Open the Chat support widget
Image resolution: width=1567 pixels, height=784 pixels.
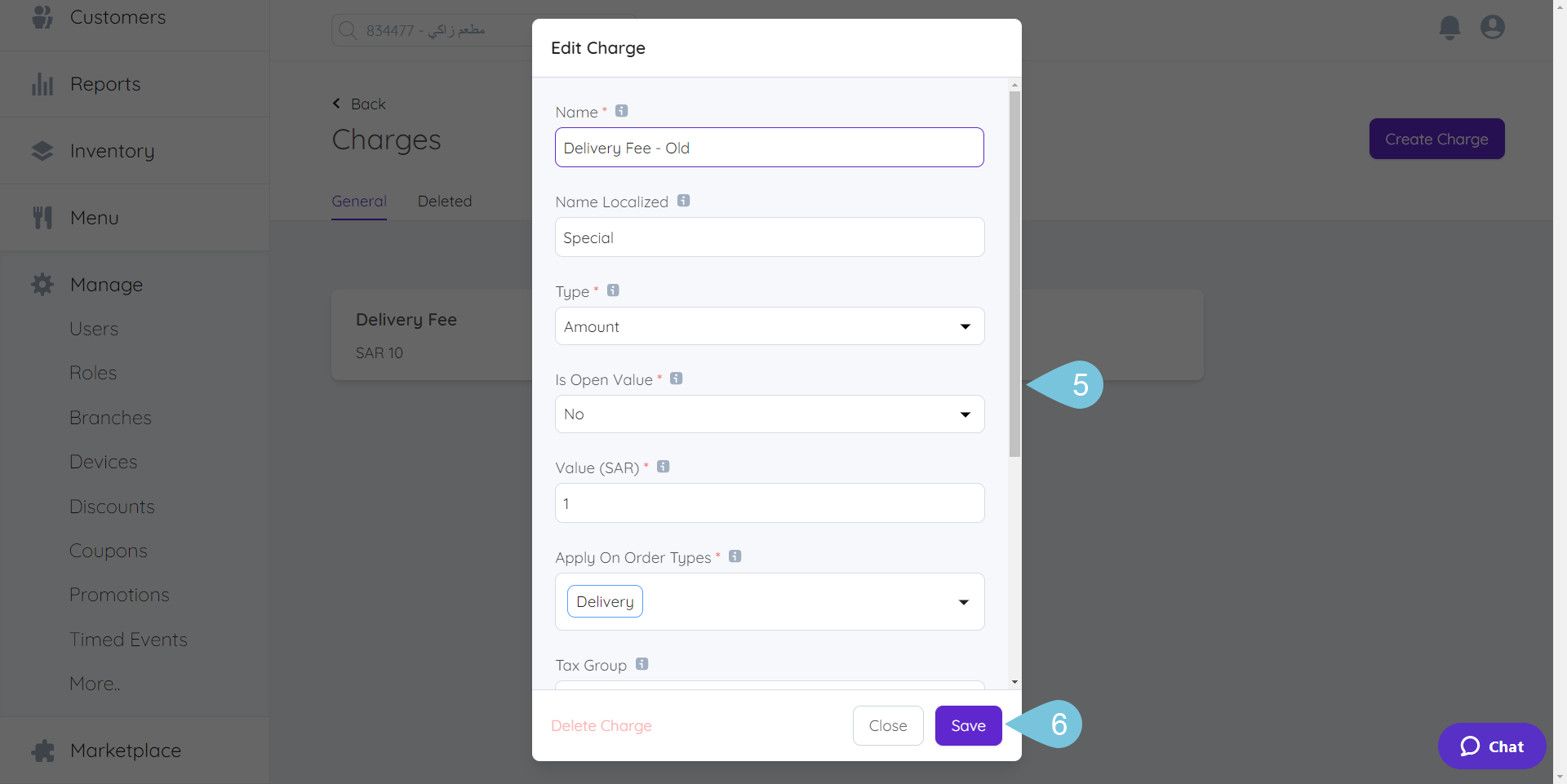[1491, 746]
